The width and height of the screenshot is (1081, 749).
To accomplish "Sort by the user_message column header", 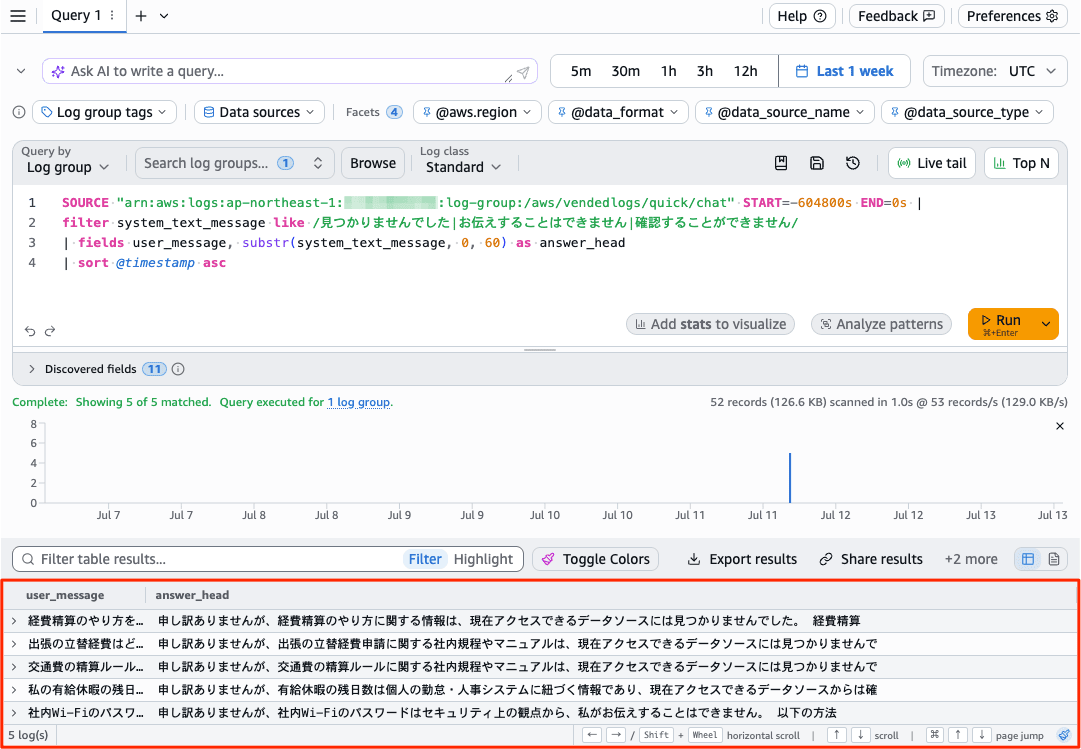I will click(65, 595).
